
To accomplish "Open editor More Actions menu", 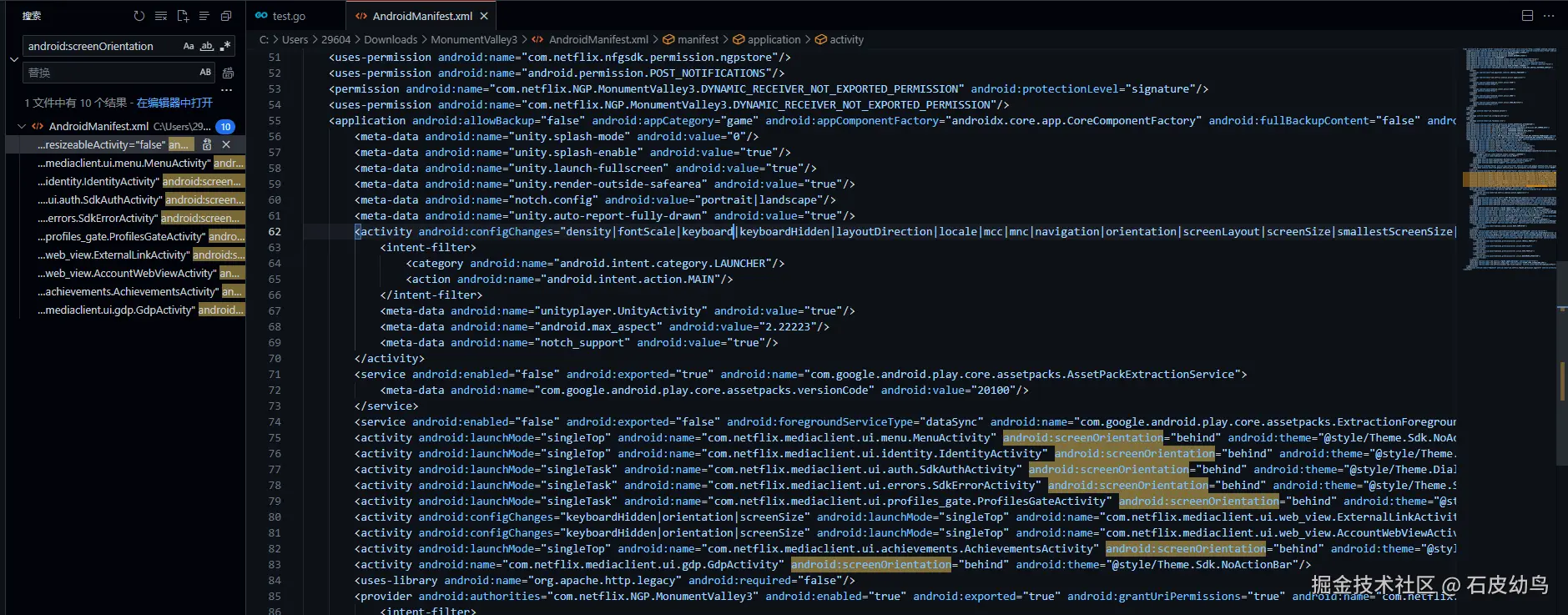I will point(1549,16).
